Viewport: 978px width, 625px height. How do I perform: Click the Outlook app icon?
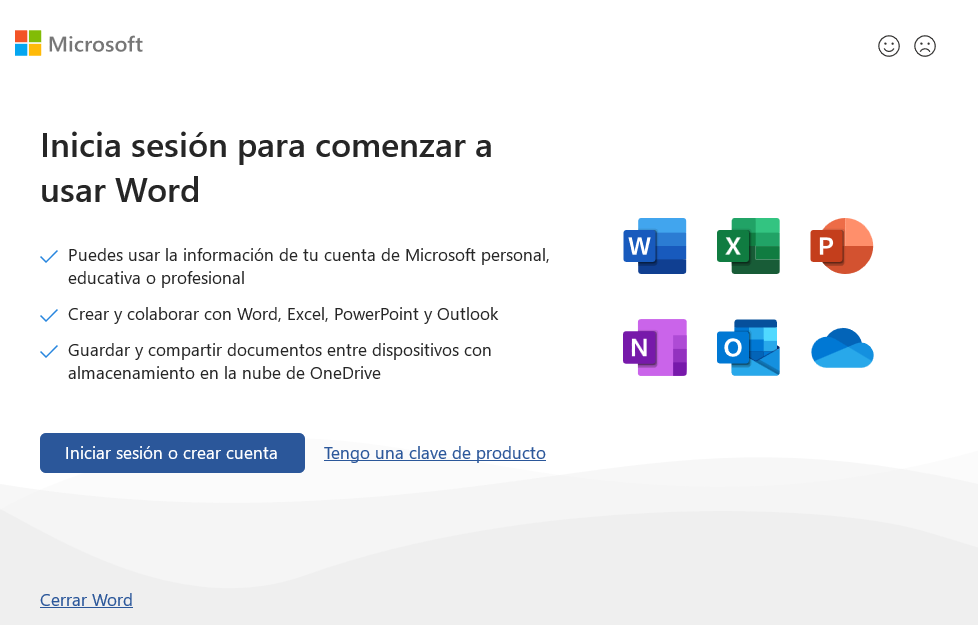pos(748,347)
